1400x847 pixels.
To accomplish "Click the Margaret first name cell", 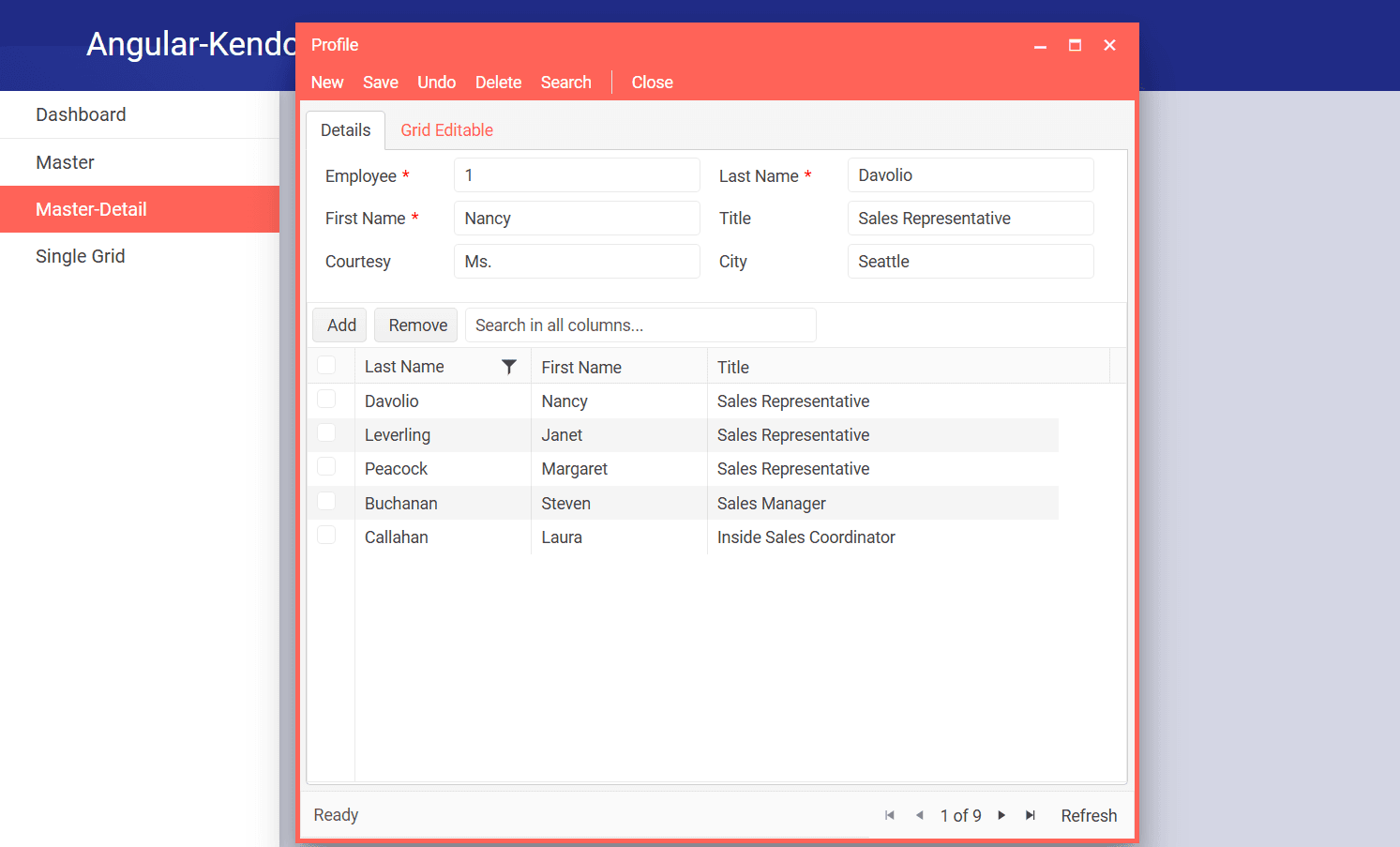I will point(619,469).
